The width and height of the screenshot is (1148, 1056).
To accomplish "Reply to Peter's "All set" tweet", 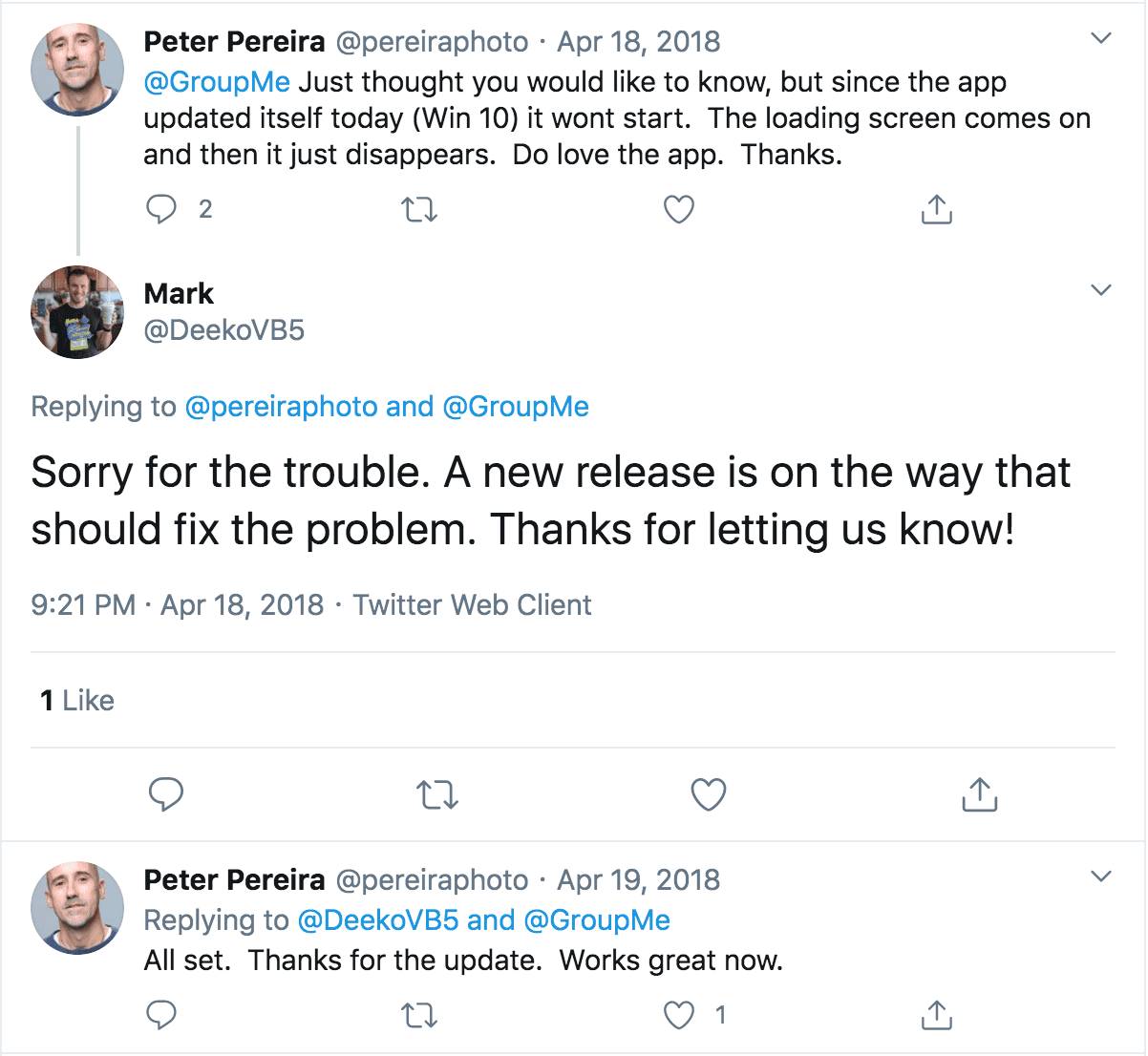I will coord(161,1015).
